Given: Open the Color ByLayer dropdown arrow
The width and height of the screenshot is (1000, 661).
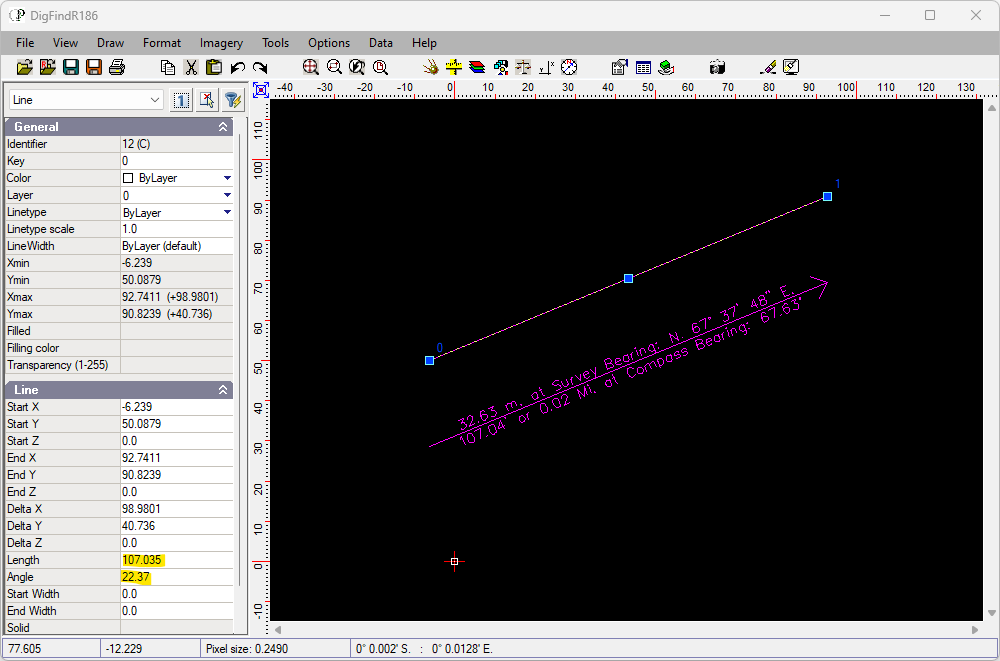Looking at the screenshot, I should [x=227, y=178].
